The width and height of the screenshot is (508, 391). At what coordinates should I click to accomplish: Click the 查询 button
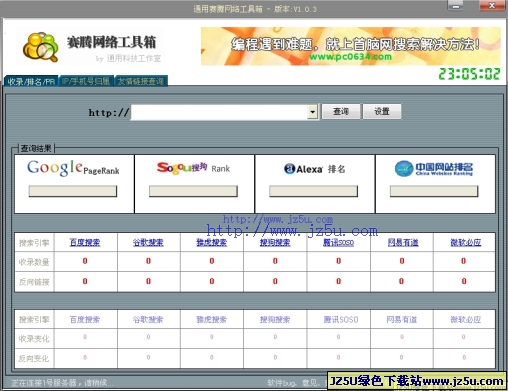pos(341,111)
